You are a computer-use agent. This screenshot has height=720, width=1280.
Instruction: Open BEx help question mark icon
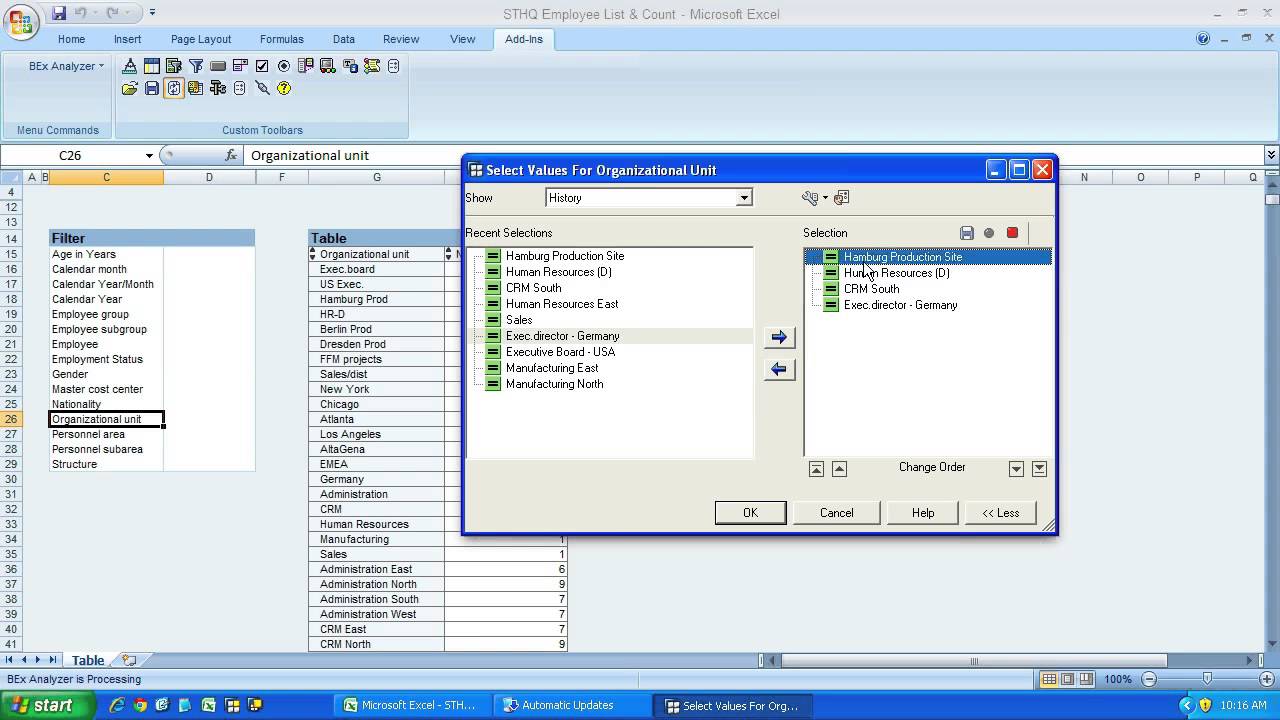[x=284, y=88]
